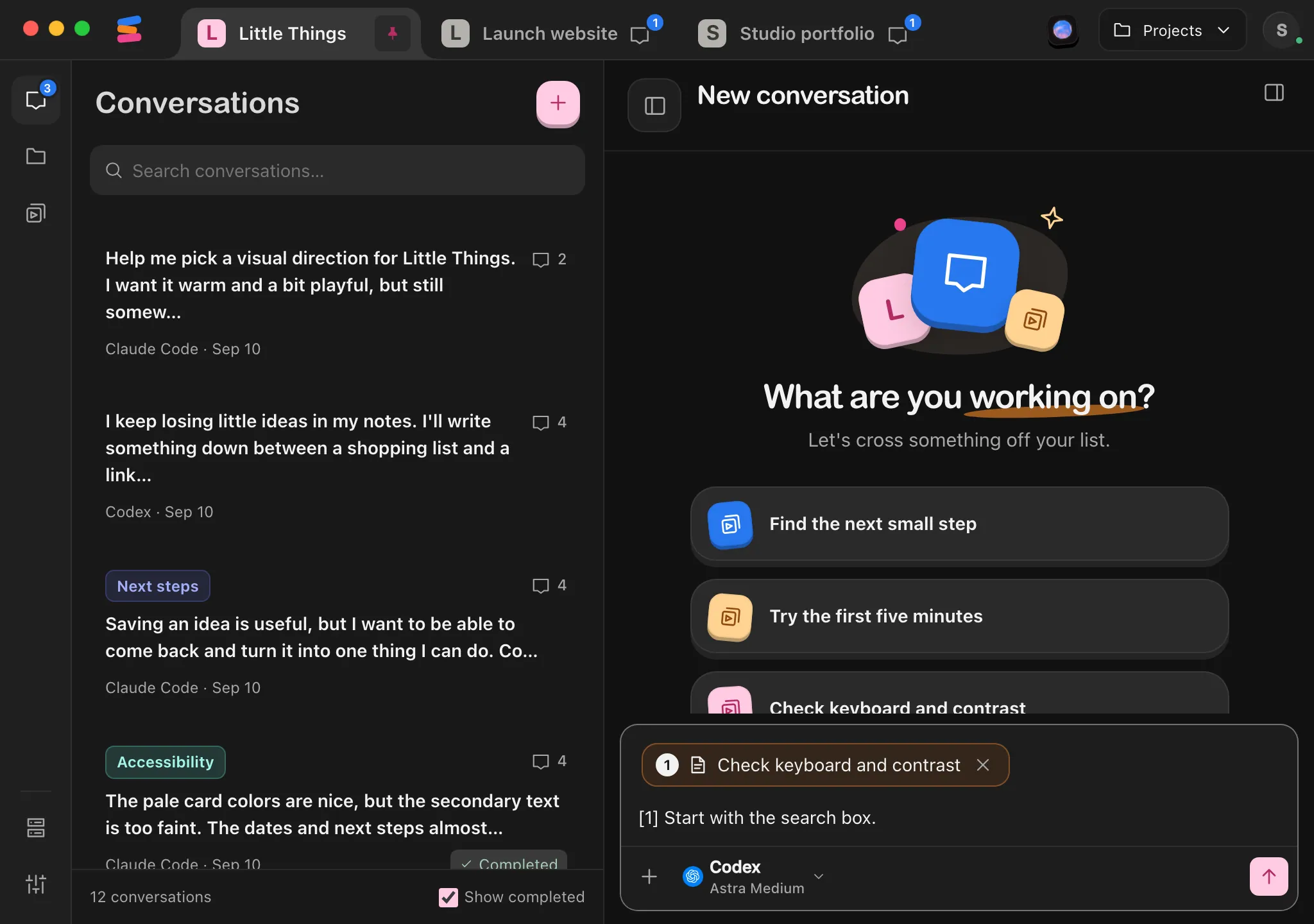Start a new conversation with pink plus button

[x=558, y=103]
